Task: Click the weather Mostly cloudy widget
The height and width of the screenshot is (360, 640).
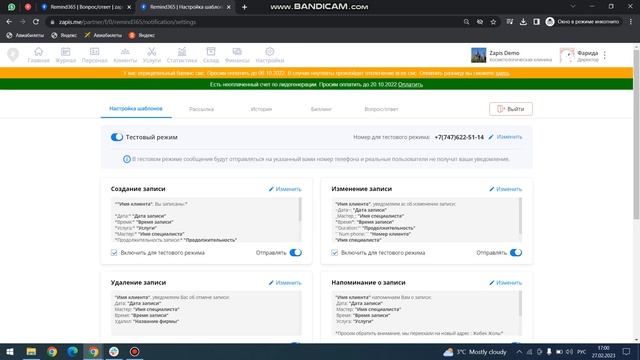Action: pos(475,351)
